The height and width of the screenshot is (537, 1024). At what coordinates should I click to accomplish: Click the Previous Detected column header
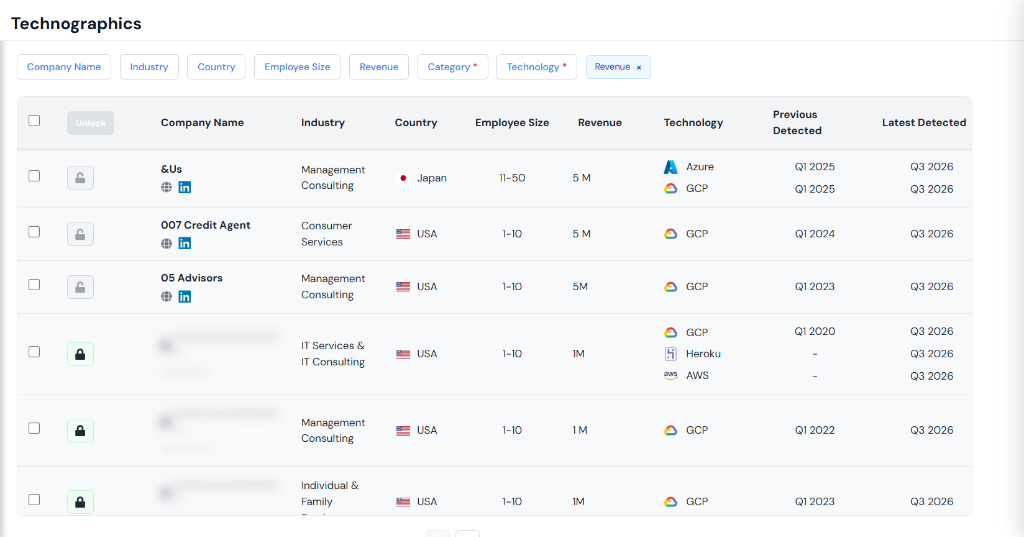tap(797, 122)
